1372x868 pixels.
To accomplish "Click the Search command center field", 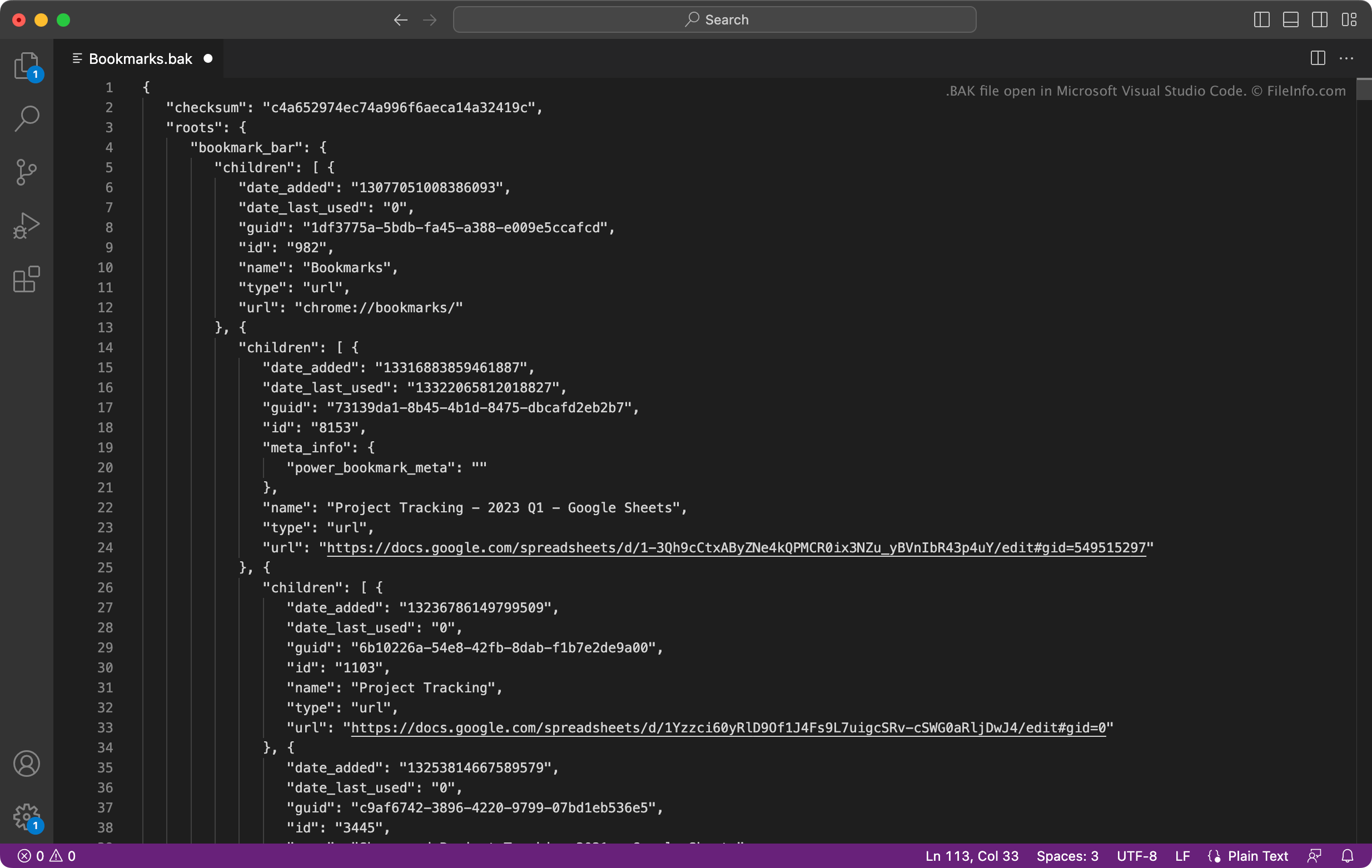I will point(714,20).
